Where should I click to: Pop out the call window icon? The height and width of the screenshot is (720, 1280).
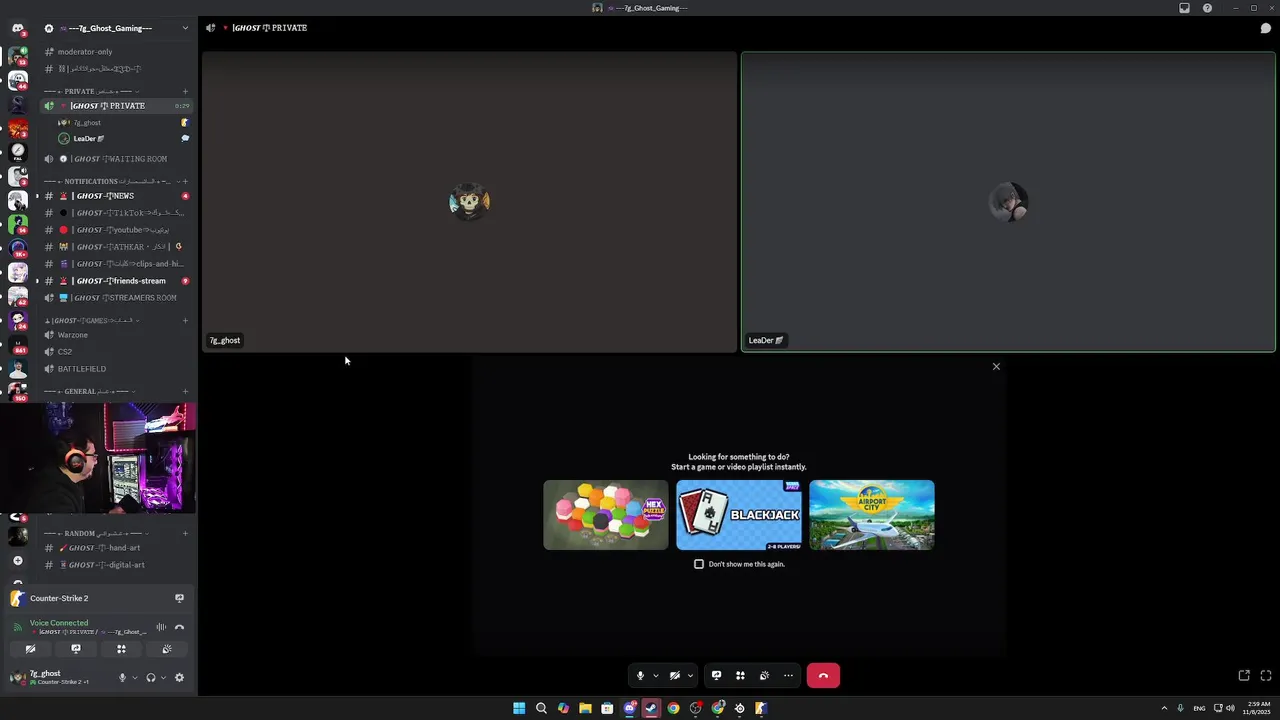(1244, 676)
